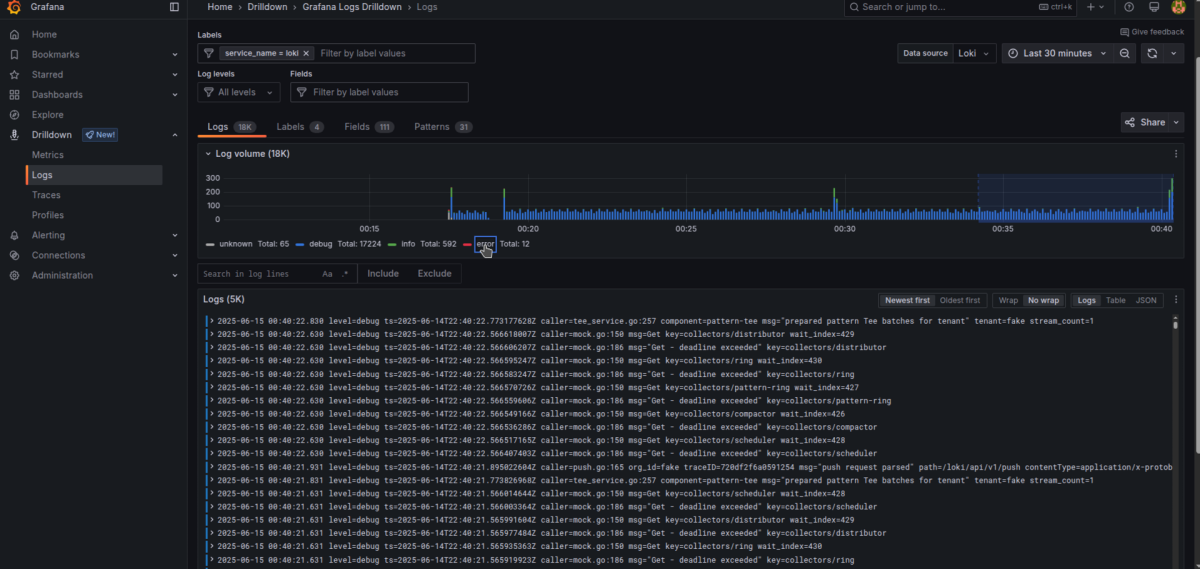Viewport: 1200px width, 569px height.
Task: Click the dock sidebar menu icon
Action: pos(174,7)
